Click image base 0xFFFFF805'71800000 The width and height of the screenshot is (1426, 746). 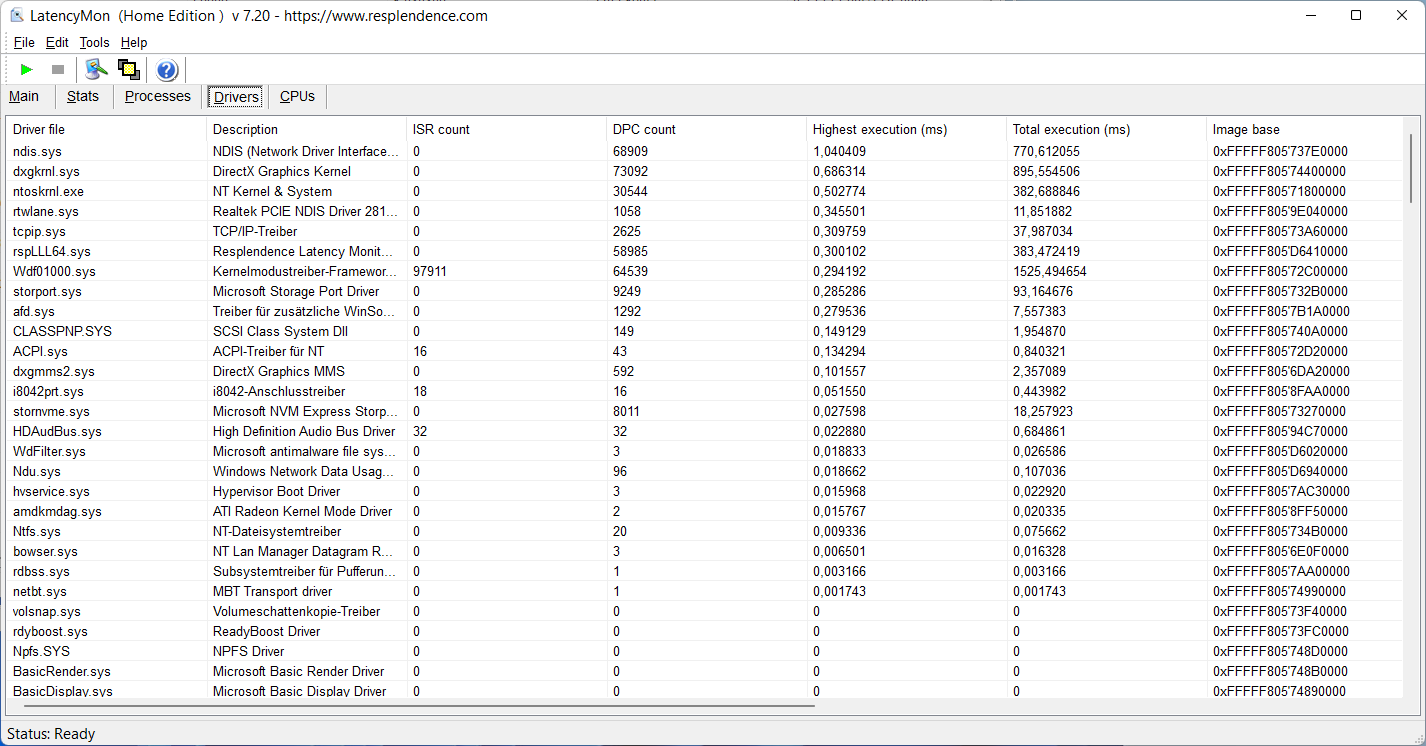[1280, 191]
